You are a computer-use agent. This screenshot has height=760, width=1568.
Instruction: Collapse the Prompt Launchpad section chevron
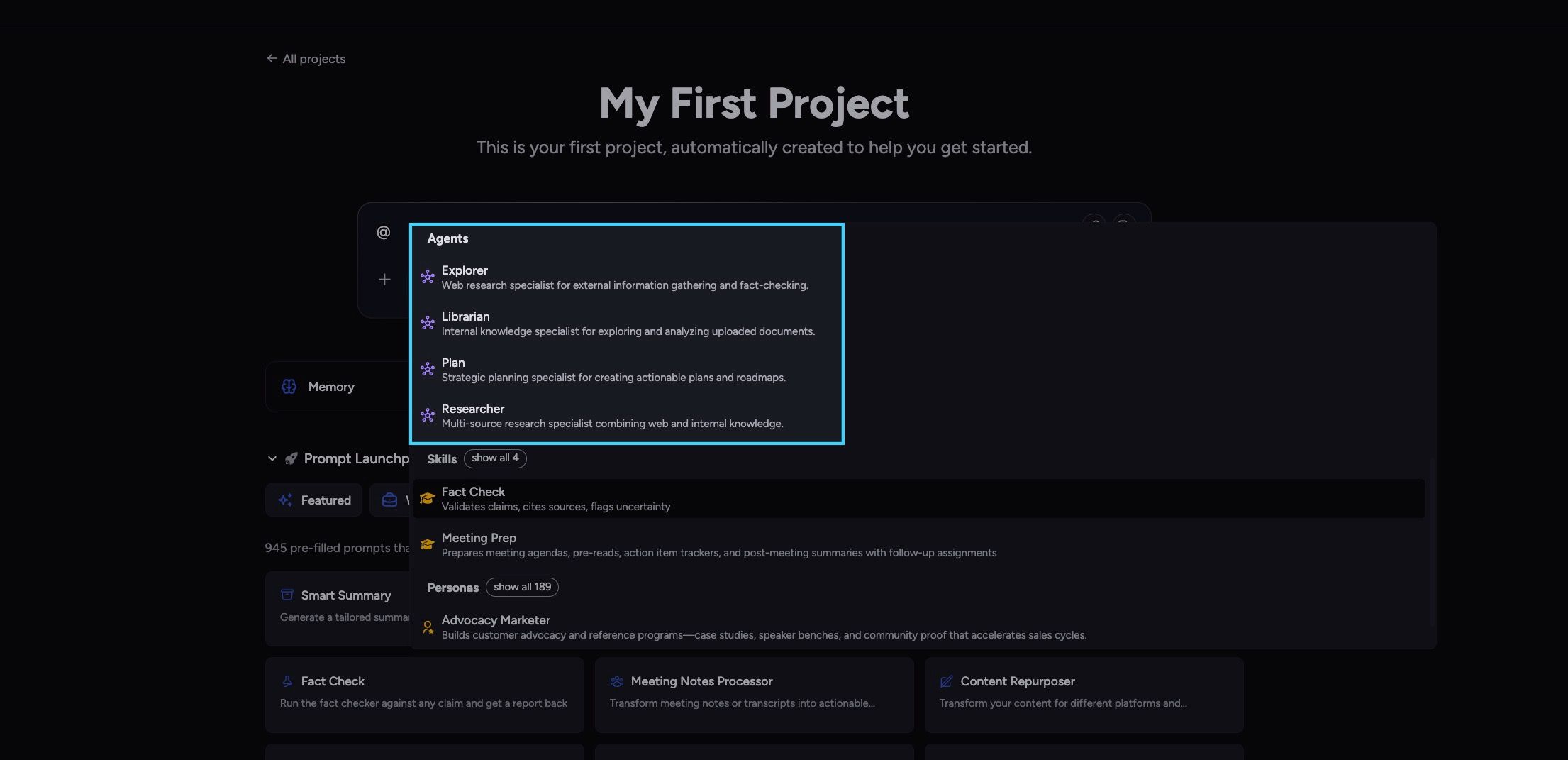click(x=272, y=459)
